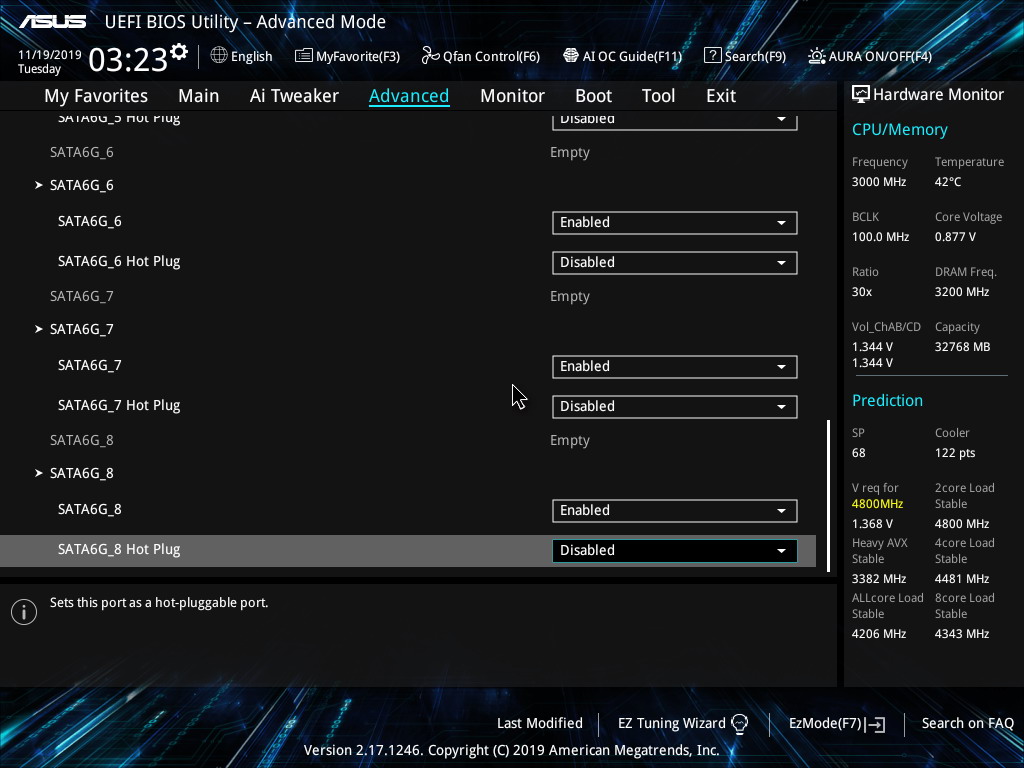Click the yellow 4800MHz value
Screen dimensions: 1024x768
tap(877, 504)
